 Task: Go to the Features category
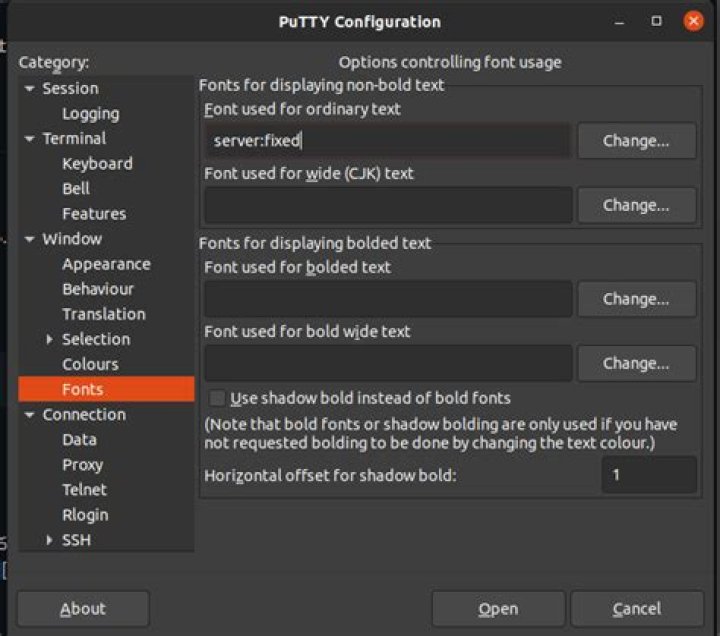pyautogui.click(x=94, y=214)
